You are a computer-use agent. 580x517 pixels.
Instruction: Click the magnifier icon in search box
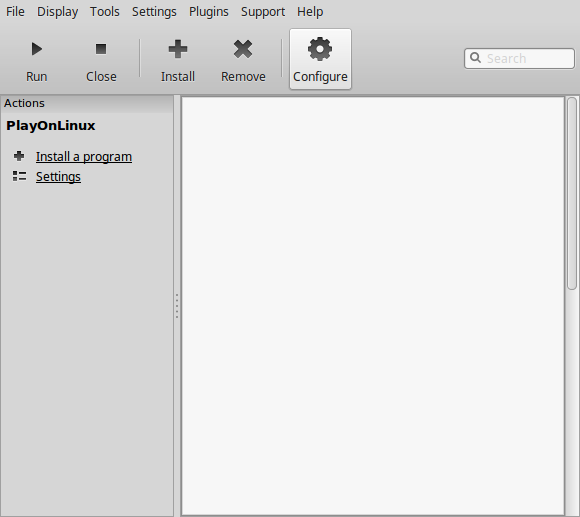click(x=475, y=58)
